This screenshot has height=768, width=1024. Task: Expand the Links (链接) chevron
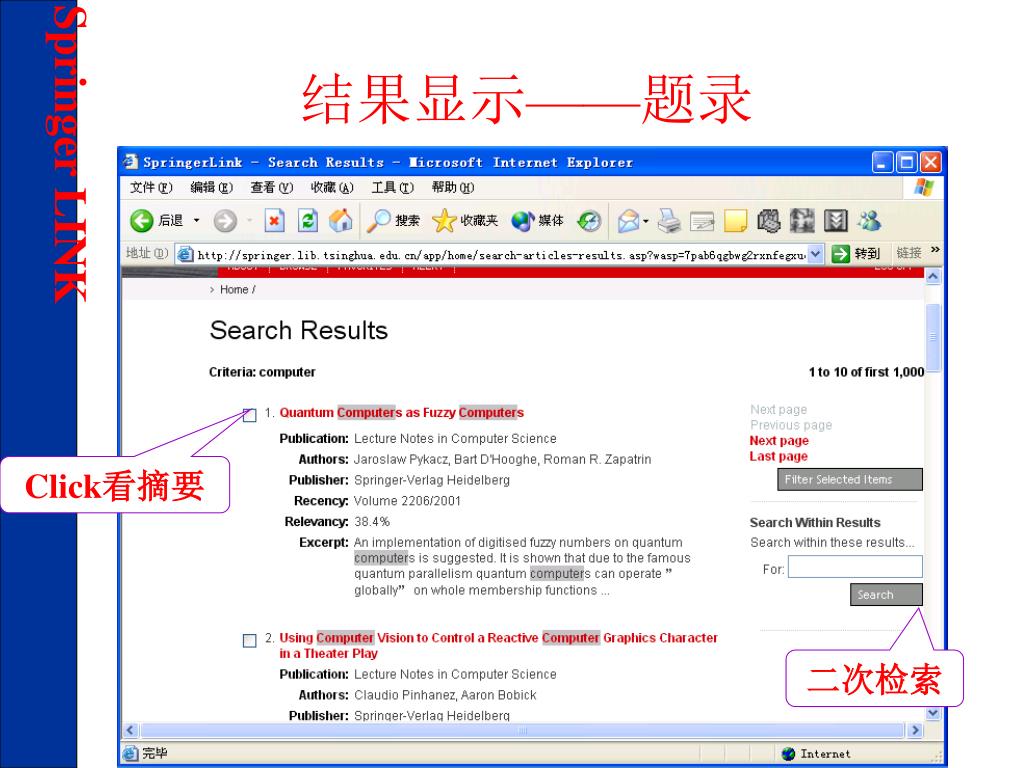click(x=935, y=250)
